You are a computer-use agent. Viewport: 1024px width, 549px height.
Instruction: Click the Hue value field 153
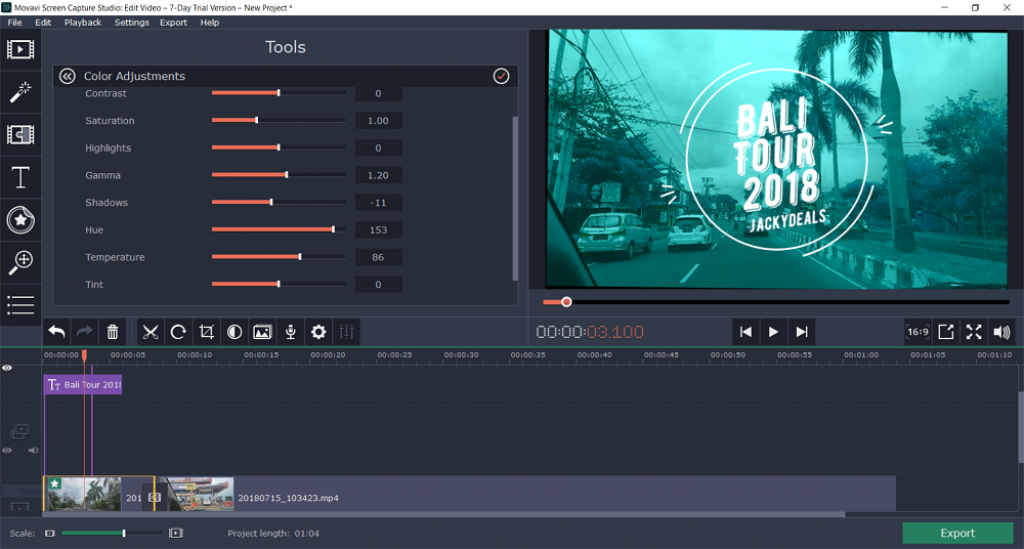(378, 230)
